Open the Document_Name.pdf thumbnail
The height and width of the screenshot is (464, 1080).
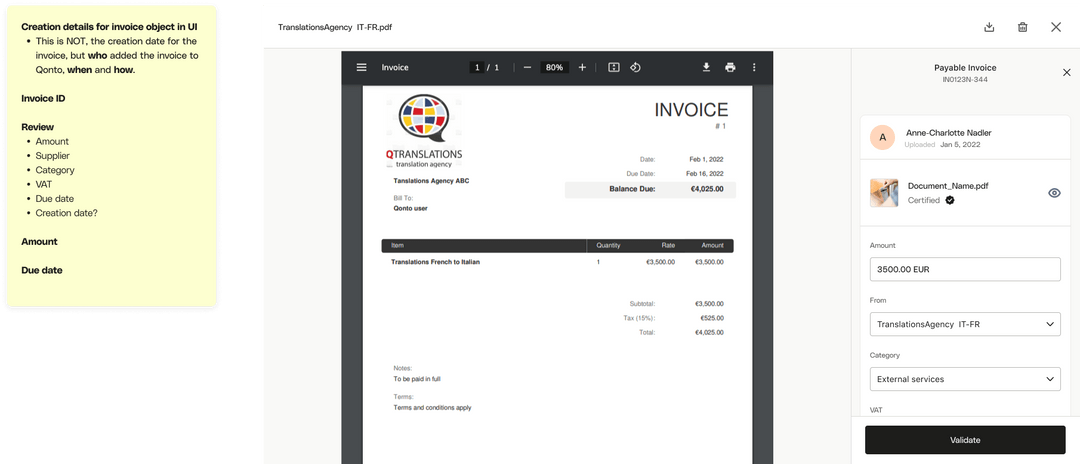pyautogui.click(x=884, y=193)
